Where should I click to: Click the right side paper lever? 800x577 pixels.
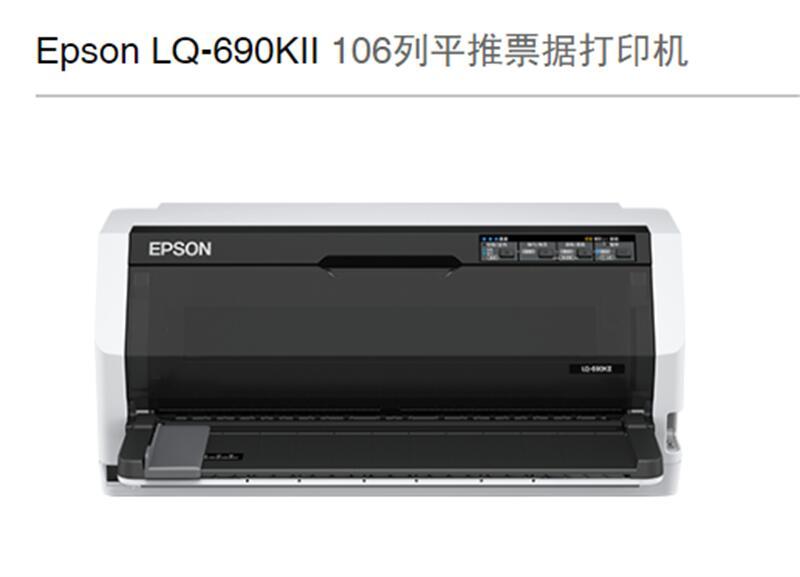pyautogui.click(x=673, y=434)
